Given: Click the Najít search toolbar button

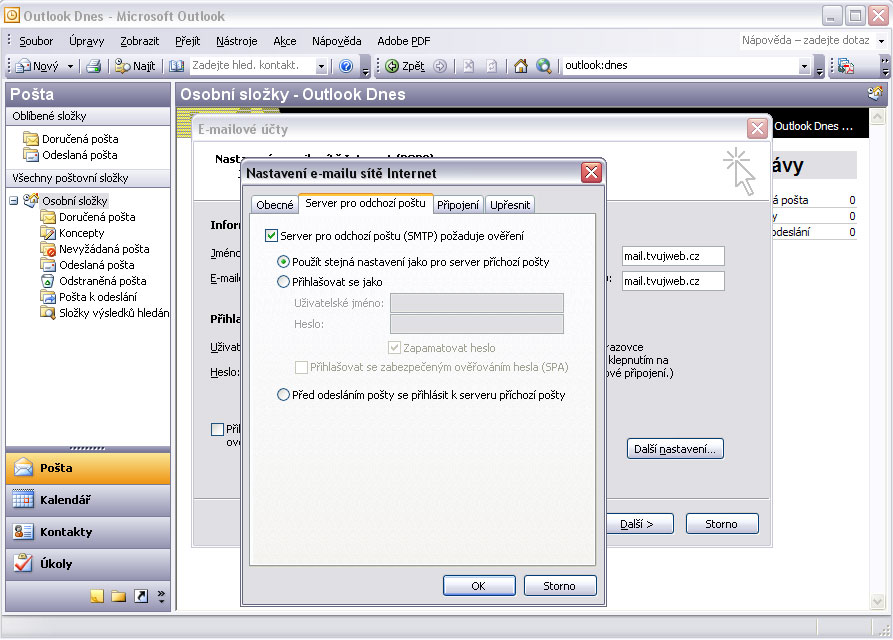Looking at the screenshot, I should point(135,66).
